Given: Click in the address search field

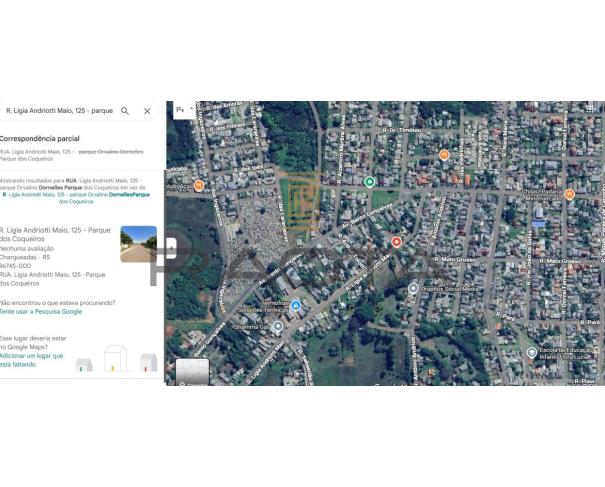Looking at the screenshot, I should click(58, 111).
